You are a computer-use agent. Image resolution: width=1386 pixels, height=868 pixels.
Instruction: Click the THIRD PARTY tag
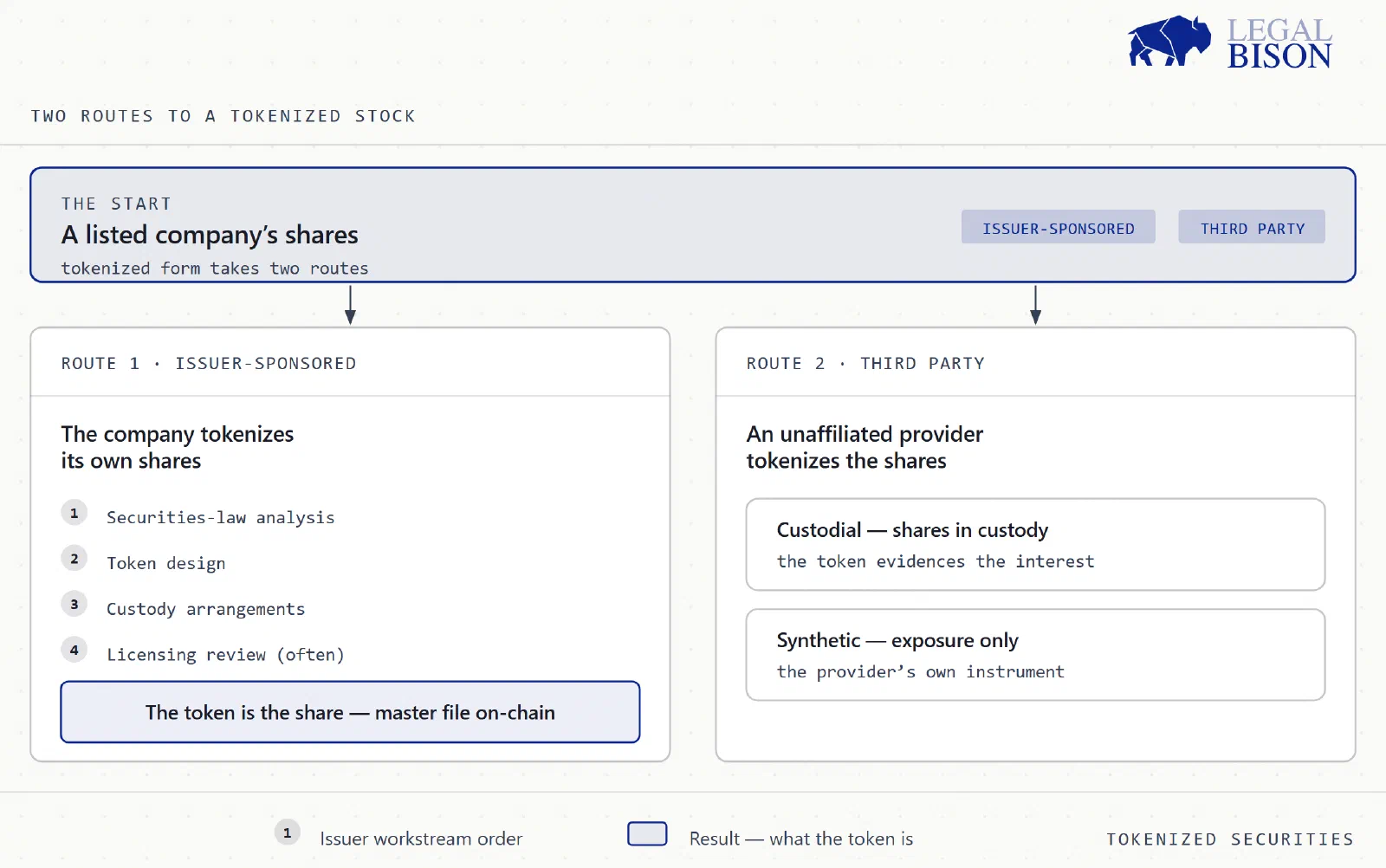tap(1252, 227)
